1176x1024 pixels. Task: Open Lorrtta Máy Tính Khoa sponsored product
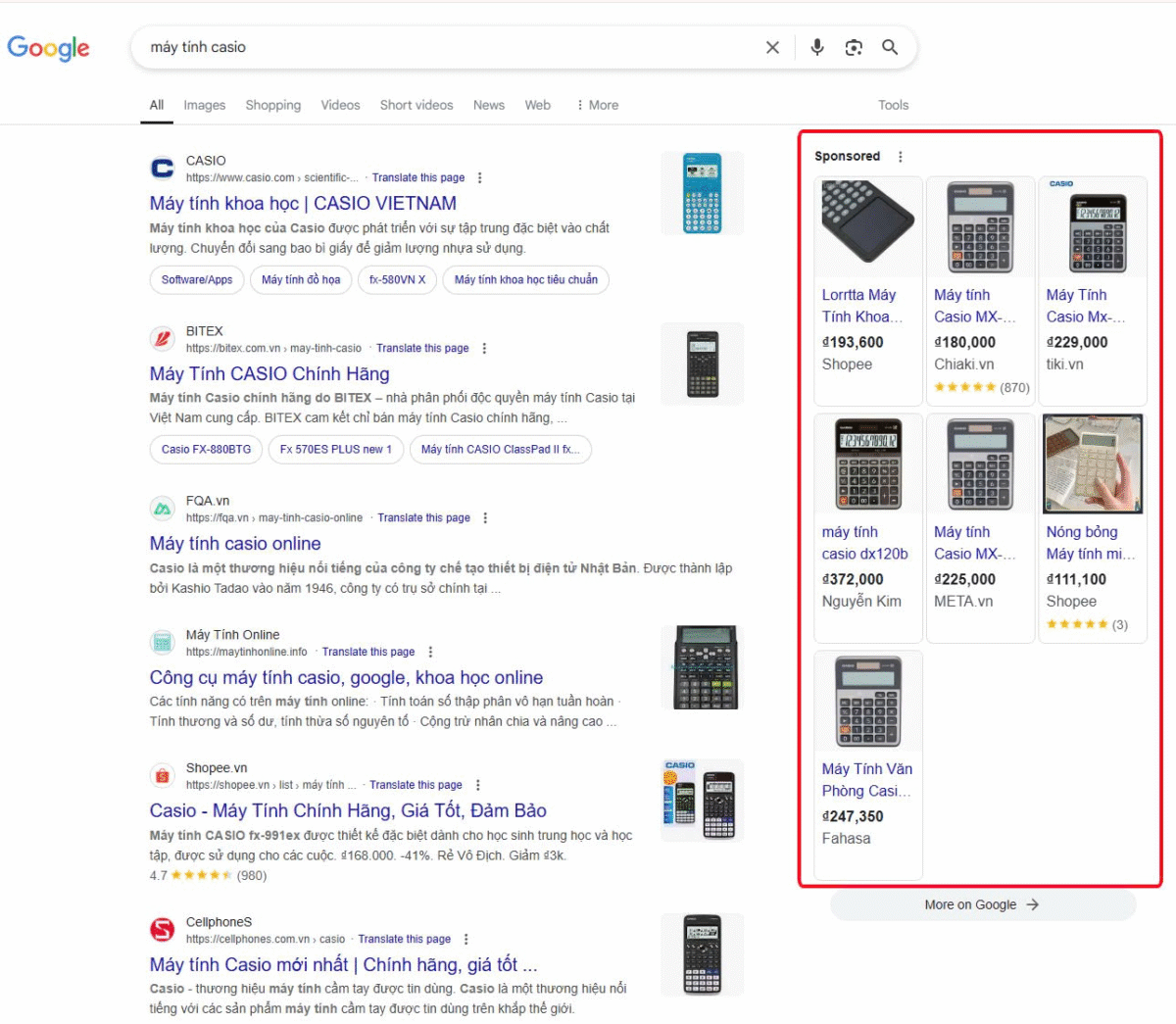tap(868, 291)
